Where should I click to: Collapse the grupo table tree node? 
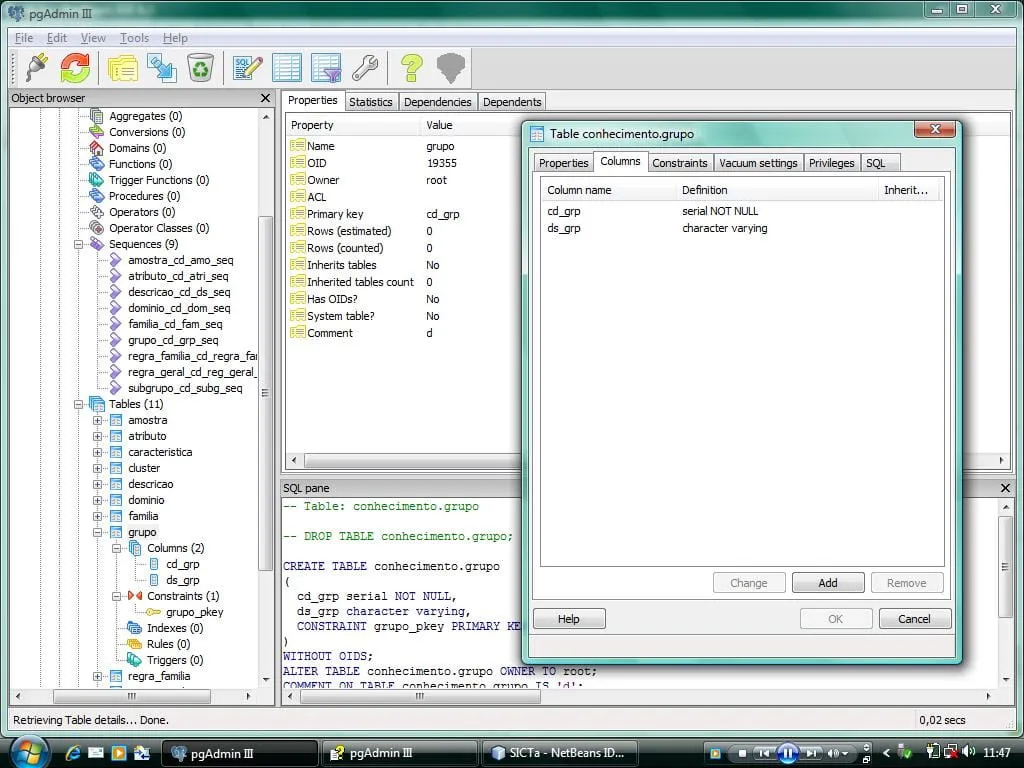coord(98,532)
